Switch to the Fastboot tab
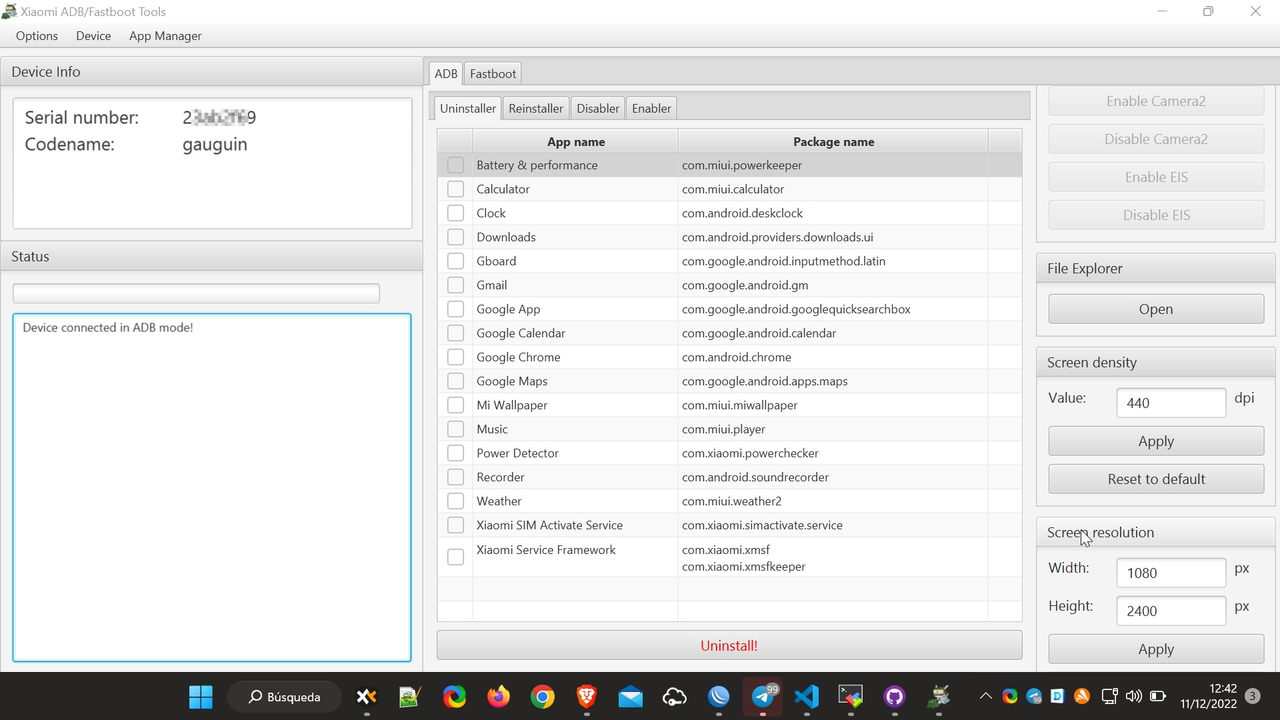This screenshot has height=720, width=1280. 493,73
